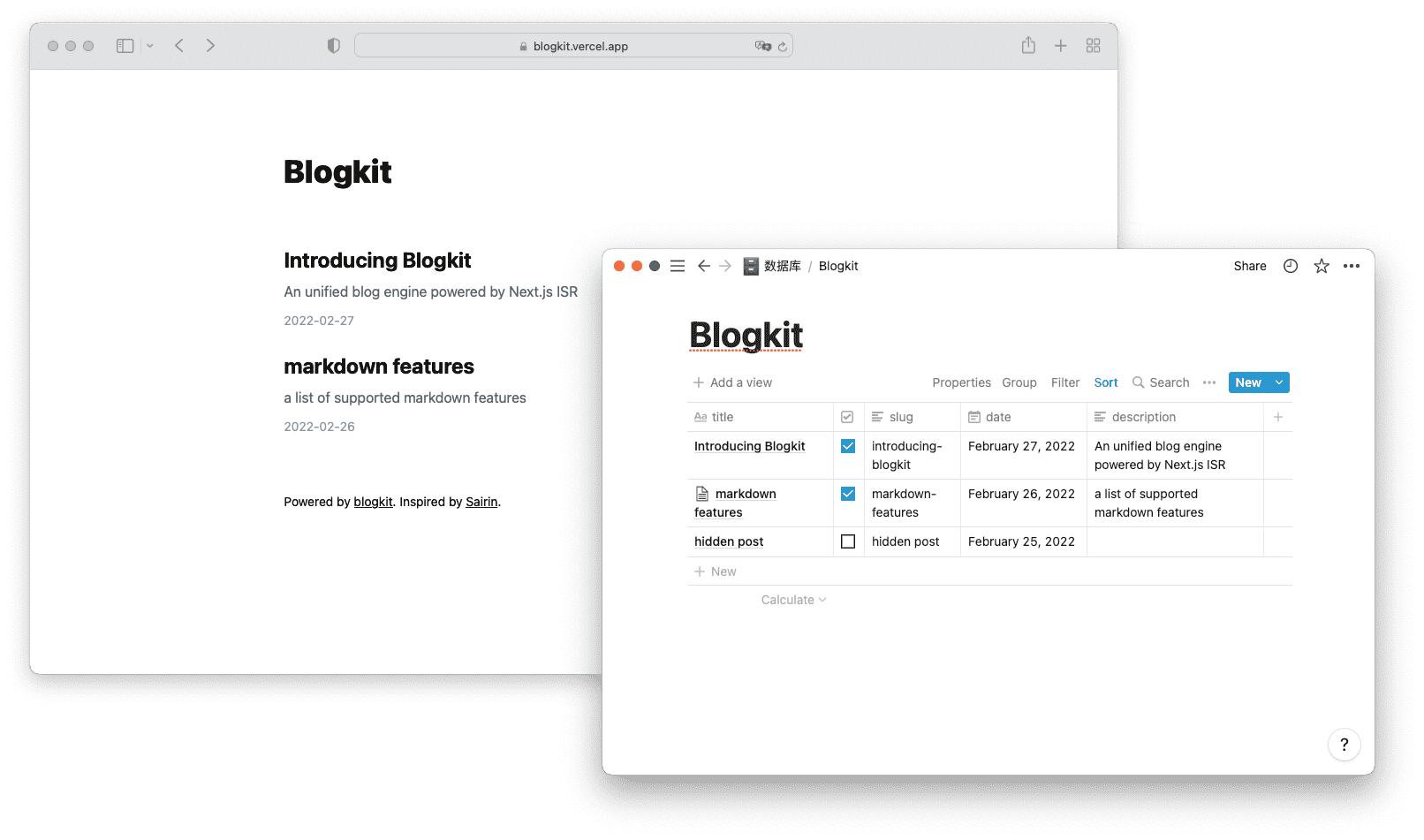Open Safari share icon
Screen dimensions: 1424x840
[1028, 45]
